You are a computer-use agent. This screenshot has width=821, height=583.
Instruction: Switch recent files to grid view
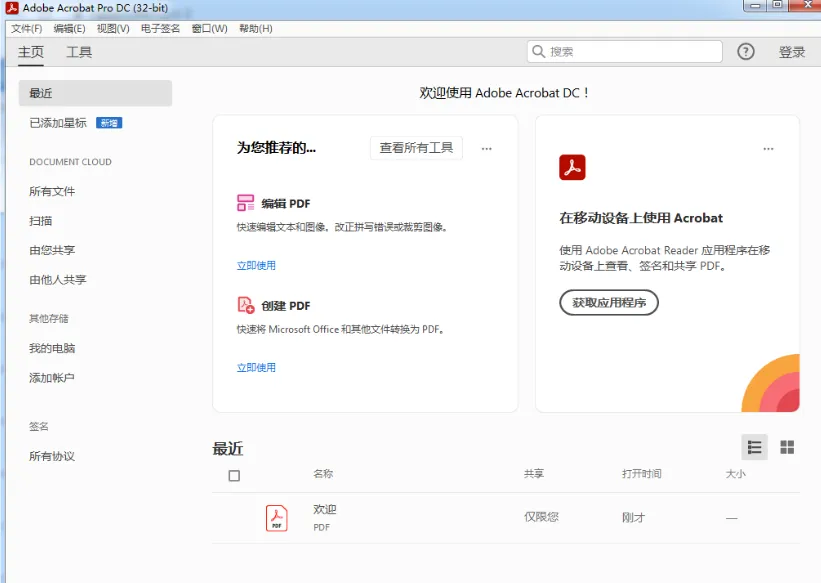[x=787, y=447]
